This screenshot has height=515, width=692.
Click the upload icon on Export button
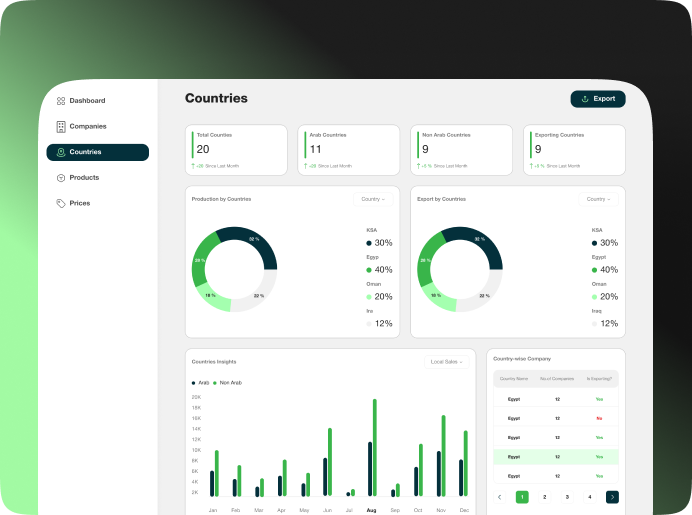tap(585, 99)
